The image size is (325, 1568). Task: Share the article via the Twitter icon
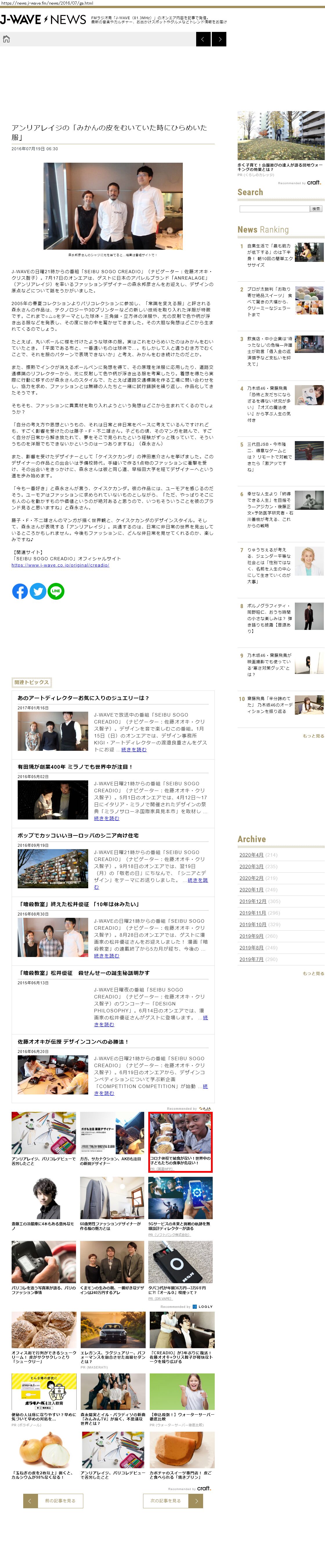[x=38, y=591]
